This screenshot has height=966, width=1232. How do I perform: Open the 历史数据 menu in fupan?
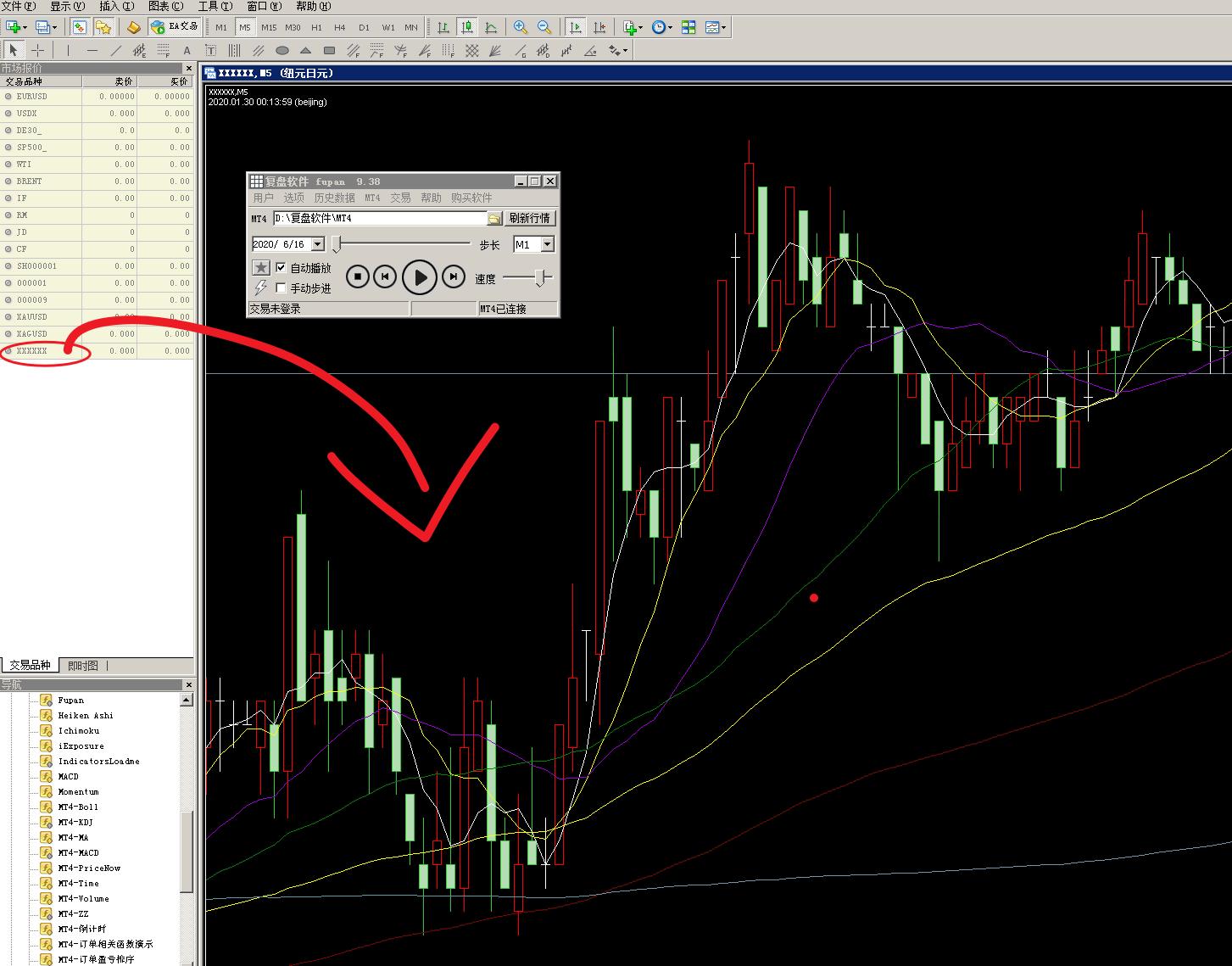334,198
